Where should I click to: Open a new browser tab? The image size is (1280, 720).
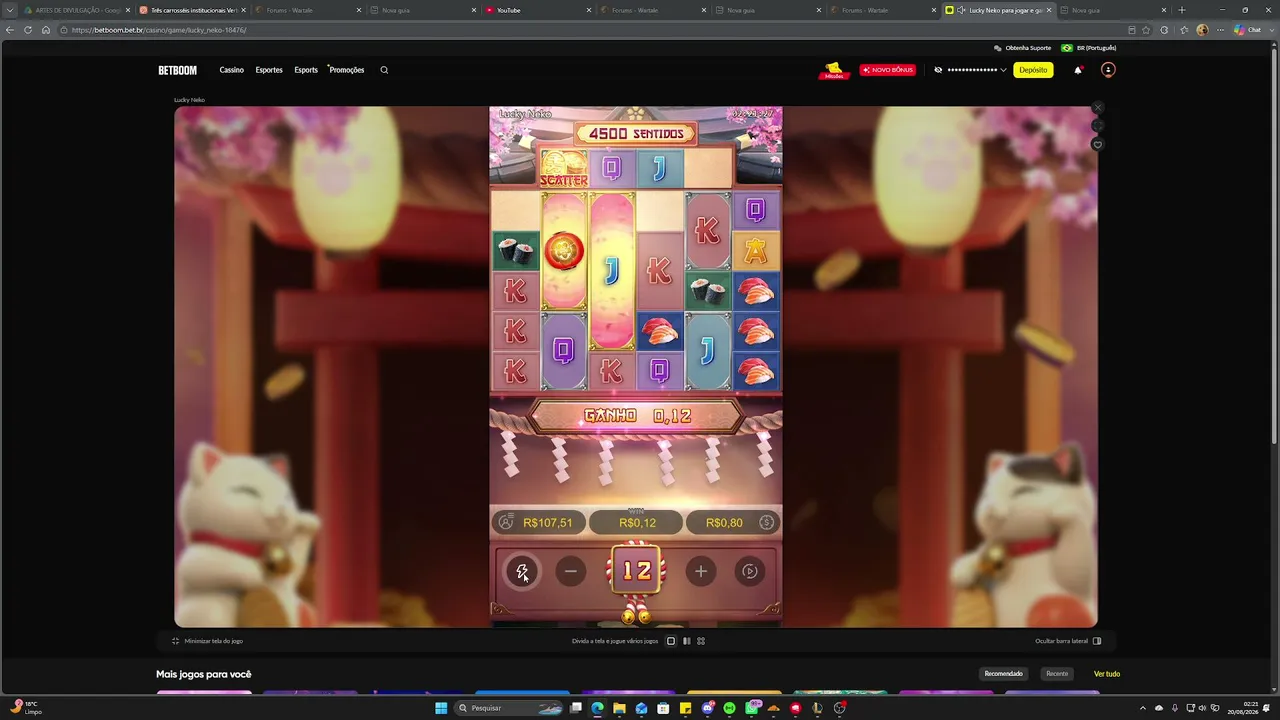[1182, 10]
